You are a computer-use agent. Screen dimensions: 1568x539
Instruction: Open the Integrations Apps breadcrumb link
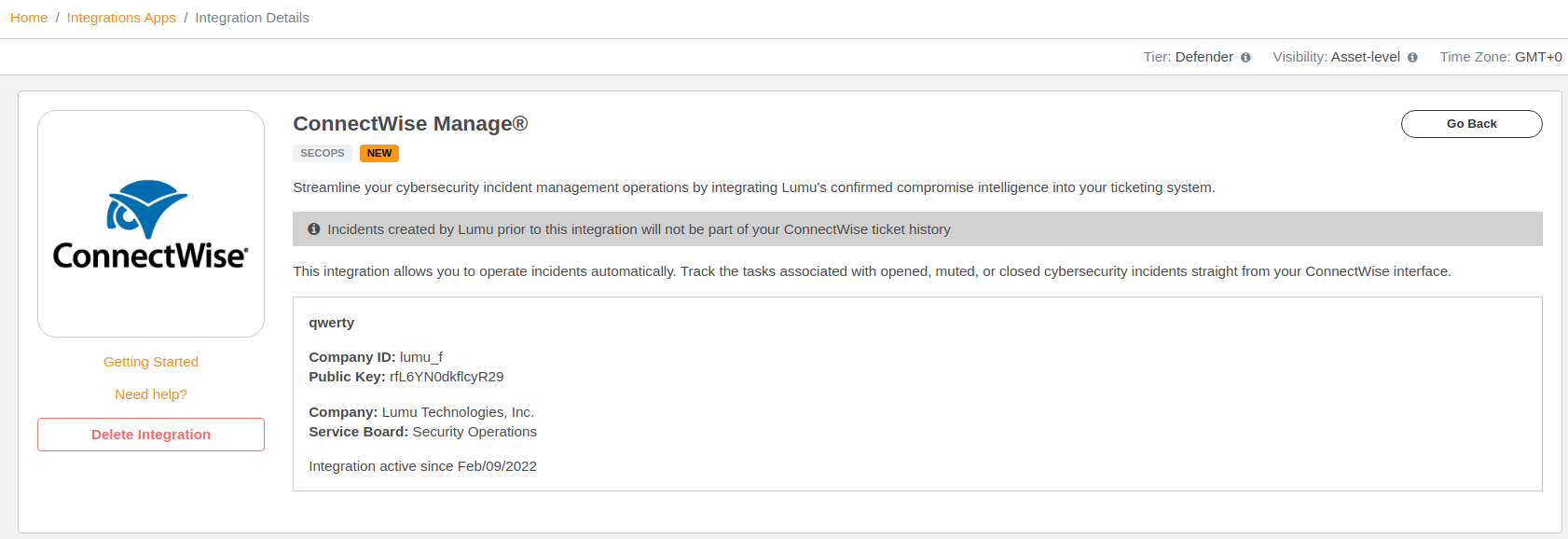click(x=121, y=18)
